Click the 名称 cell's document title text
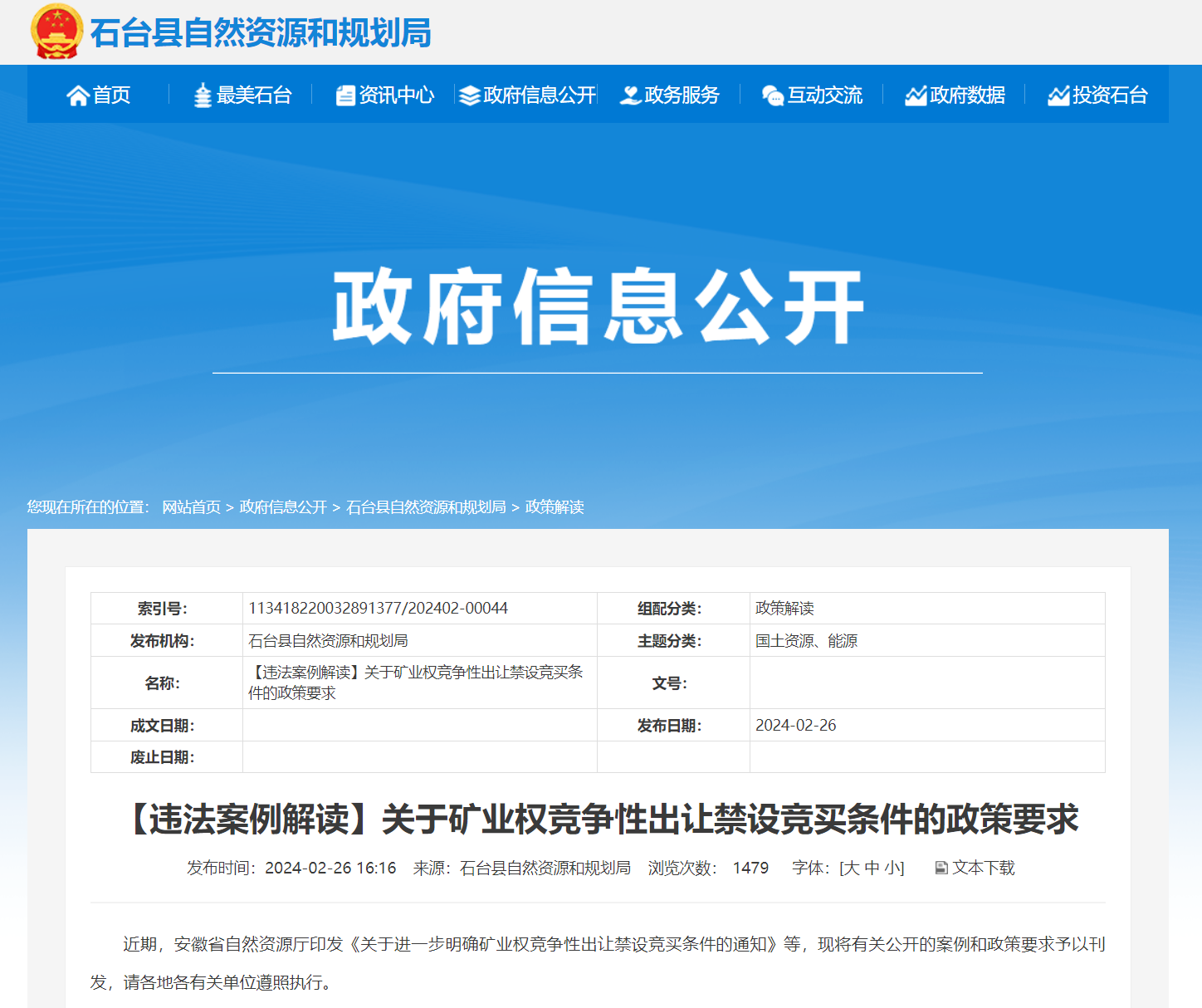1202x1008 pixels. [x=416, y=683]
